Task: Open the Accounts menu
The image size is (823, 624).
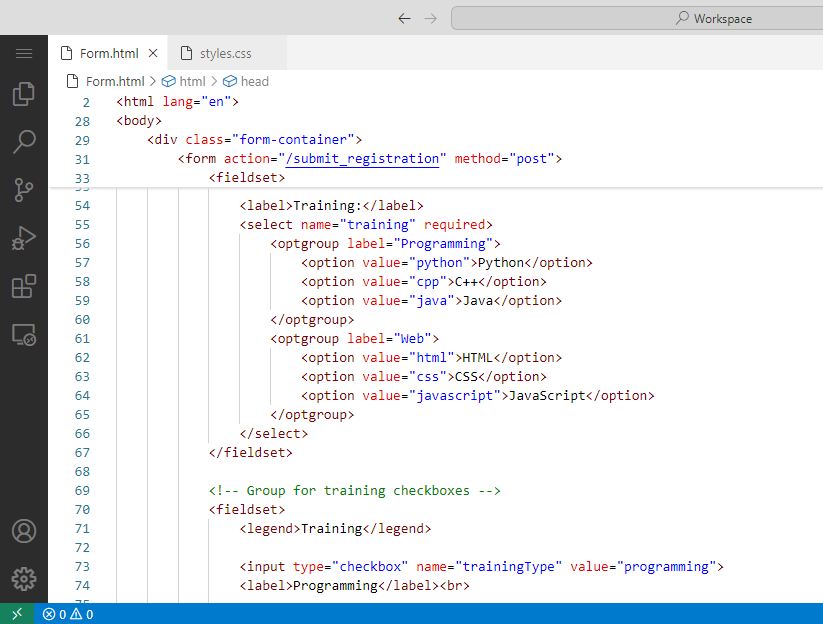Action: tap(24, 531)
